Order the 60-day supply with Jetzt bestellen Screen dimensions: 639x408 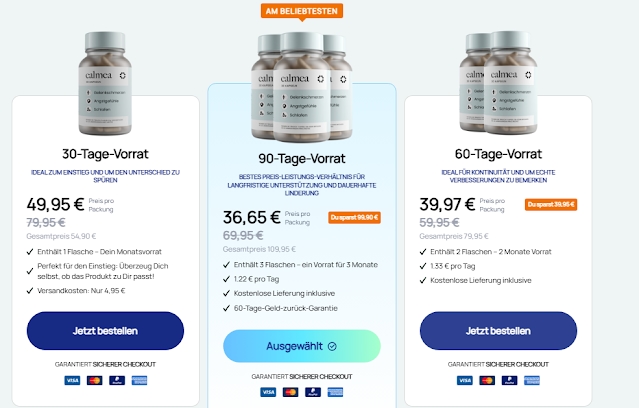point(498,331)
